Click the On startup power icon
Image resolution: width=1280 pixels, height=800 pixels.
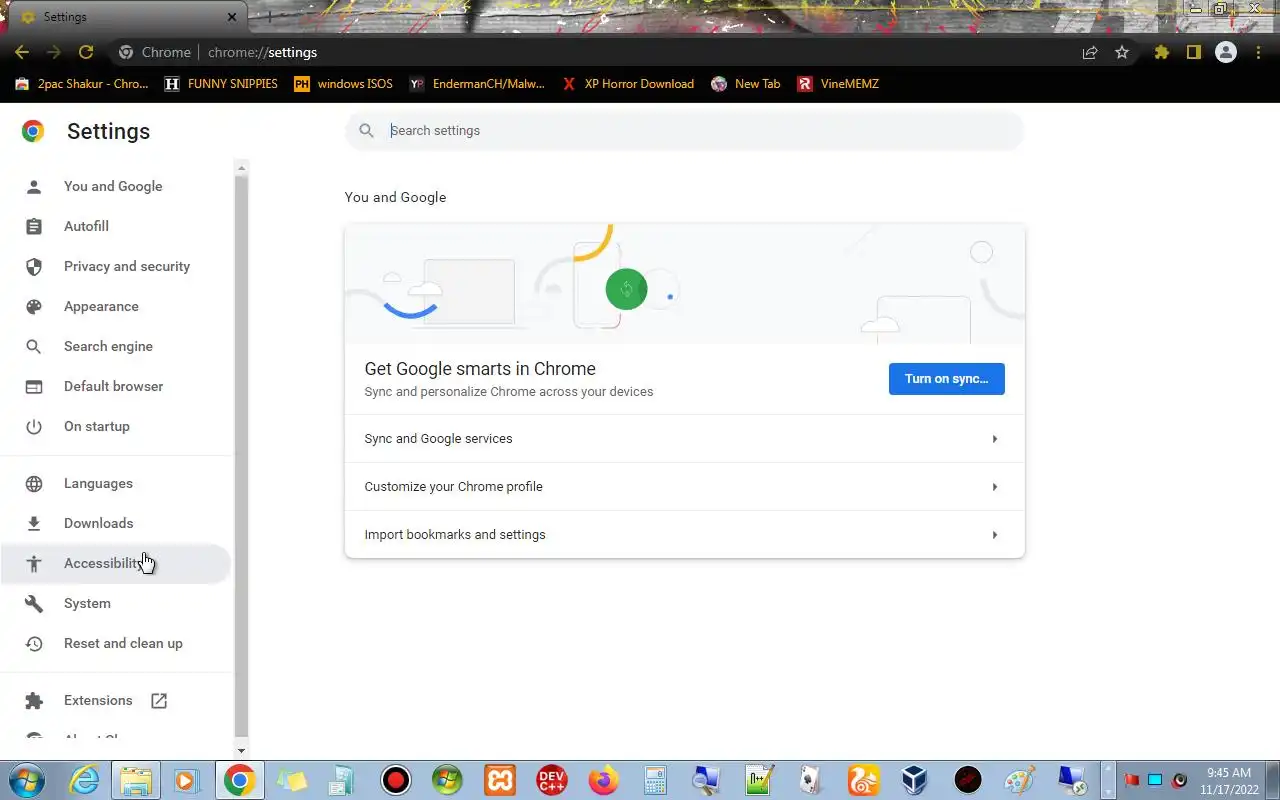[x=34, y=426]
